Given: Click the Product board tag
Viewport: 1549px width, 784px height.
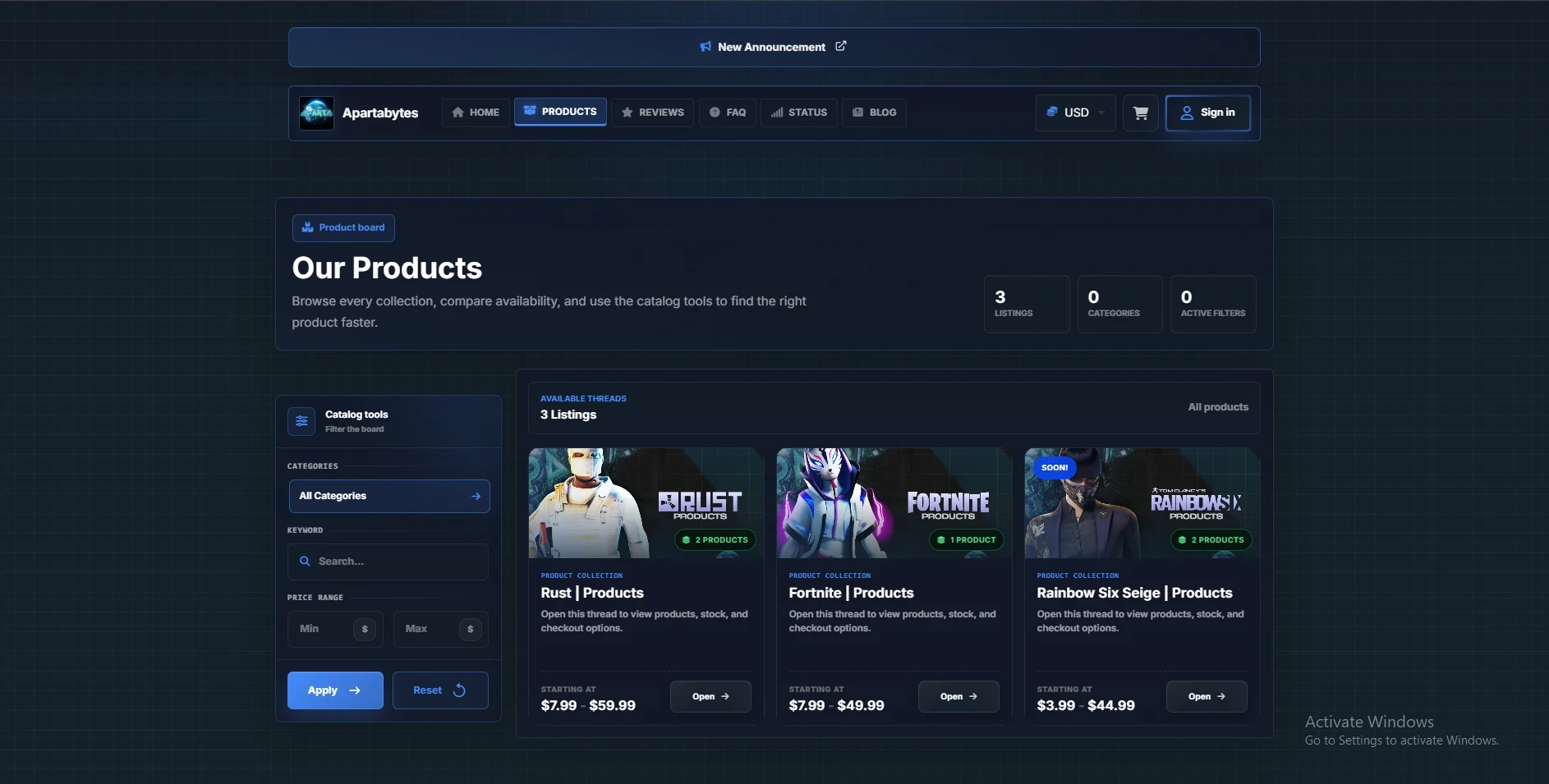Looking at the screenshot, I should 343,228.
